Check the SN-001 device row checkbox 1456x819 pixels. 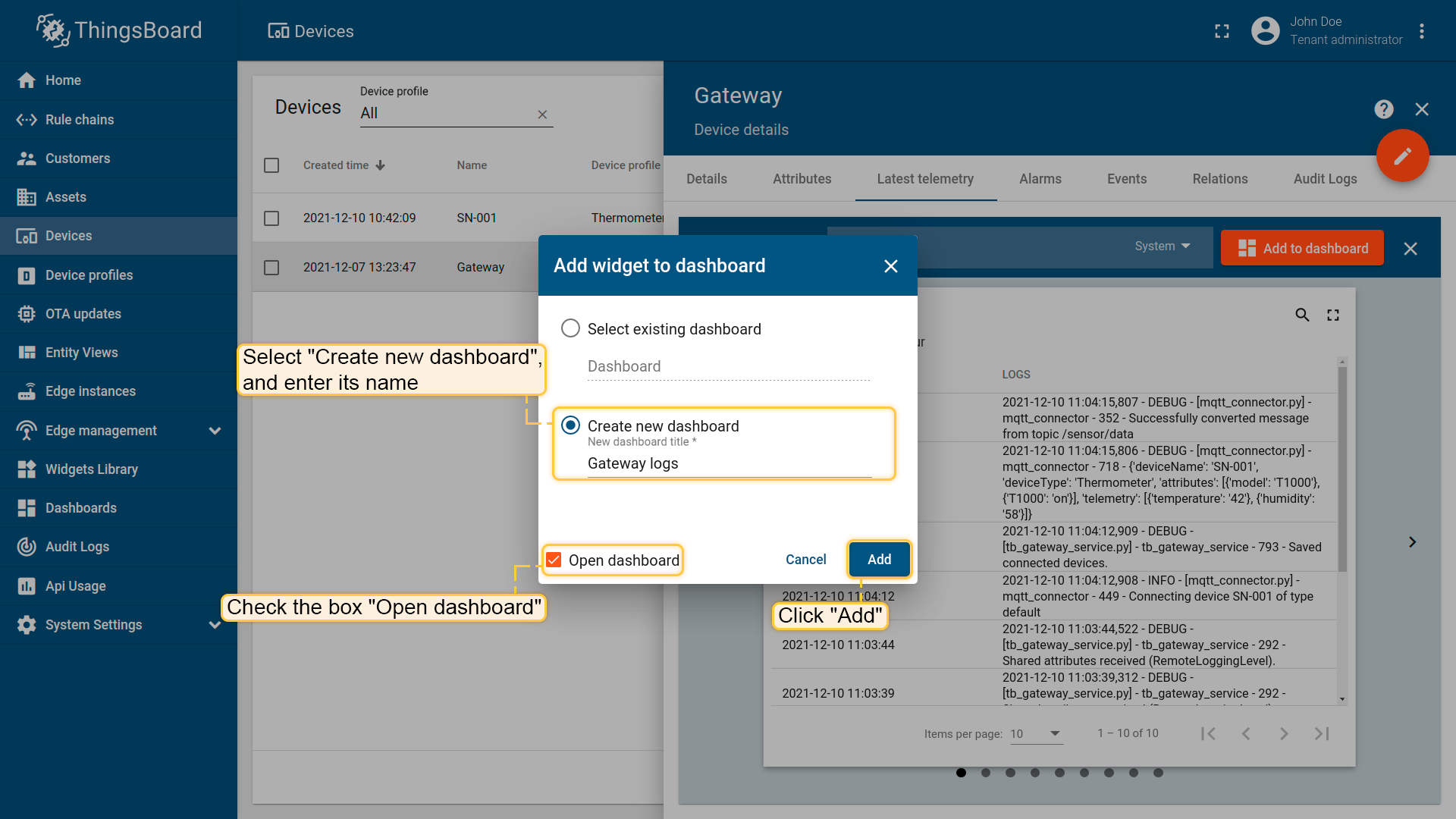coord(271,218)
